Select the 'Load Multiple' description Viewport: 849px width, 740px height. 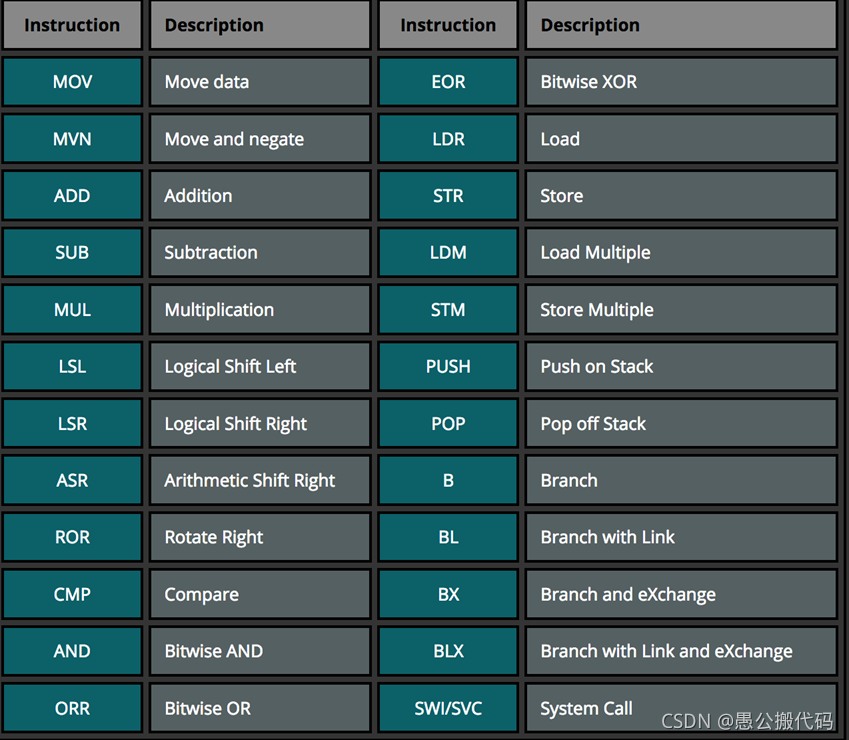coord(682,253)
